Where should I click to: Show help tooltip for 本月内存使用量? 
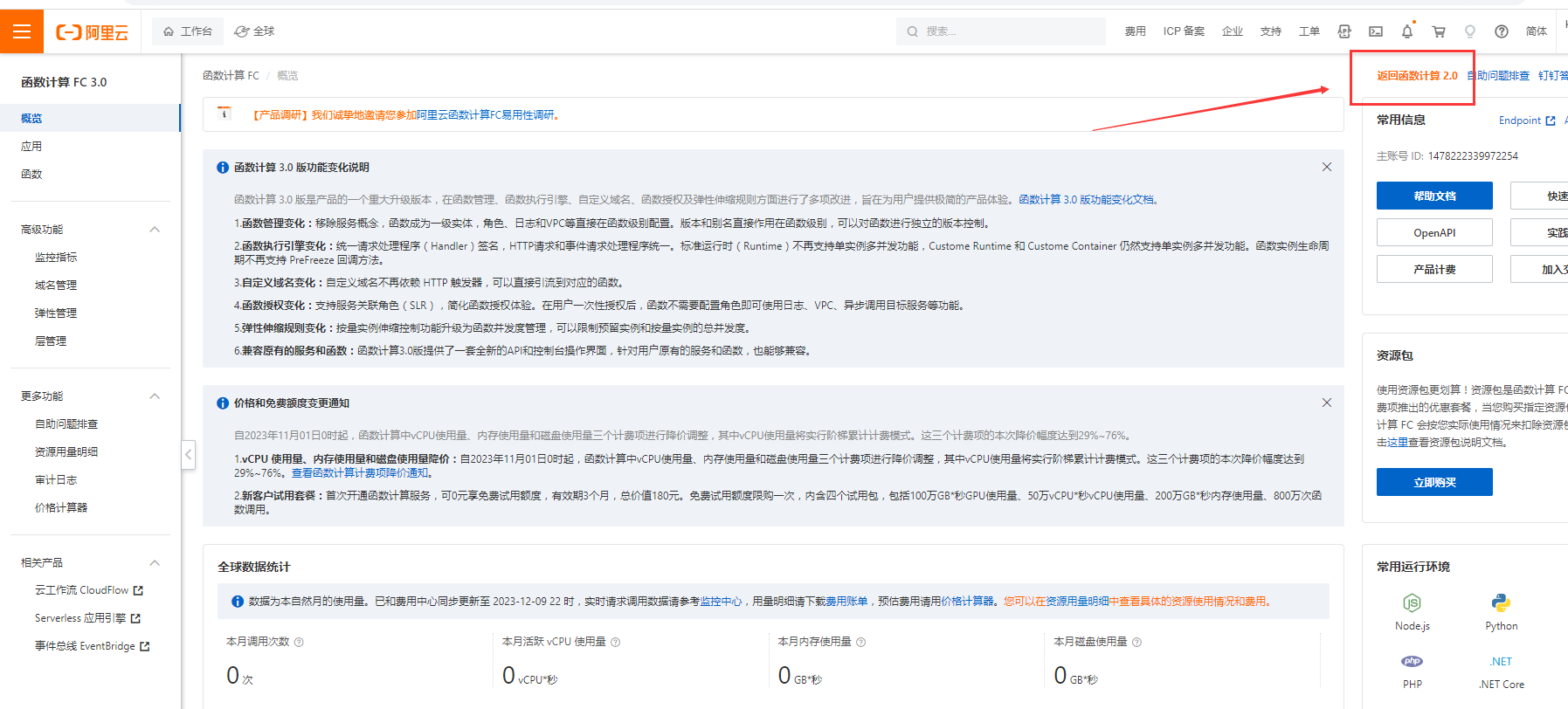(861, 642)
